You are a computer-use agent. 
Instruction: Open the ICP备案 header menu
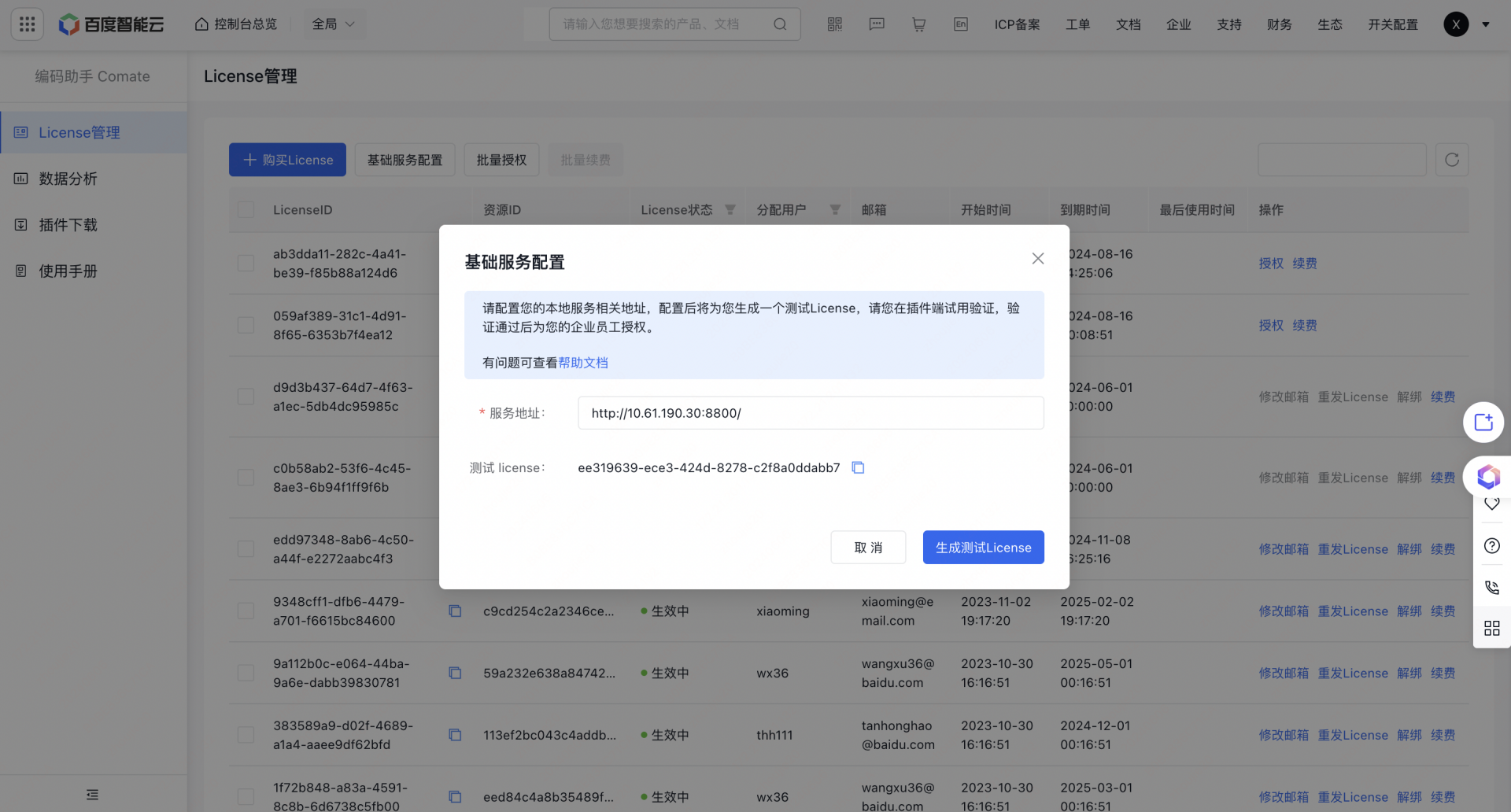point(1017,24)
